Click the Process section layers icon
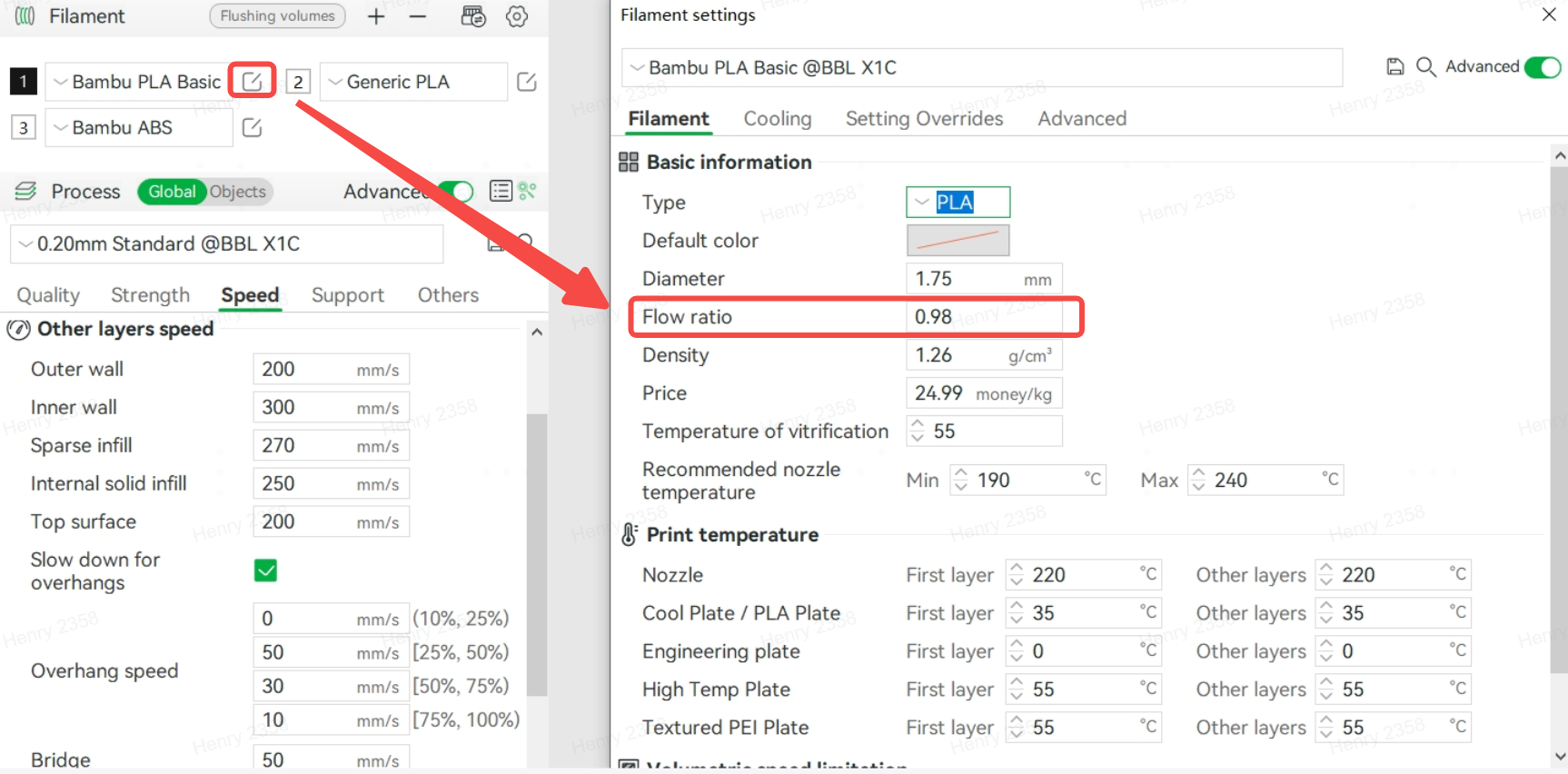This screenshot has width=1568, height=774. 26,191
